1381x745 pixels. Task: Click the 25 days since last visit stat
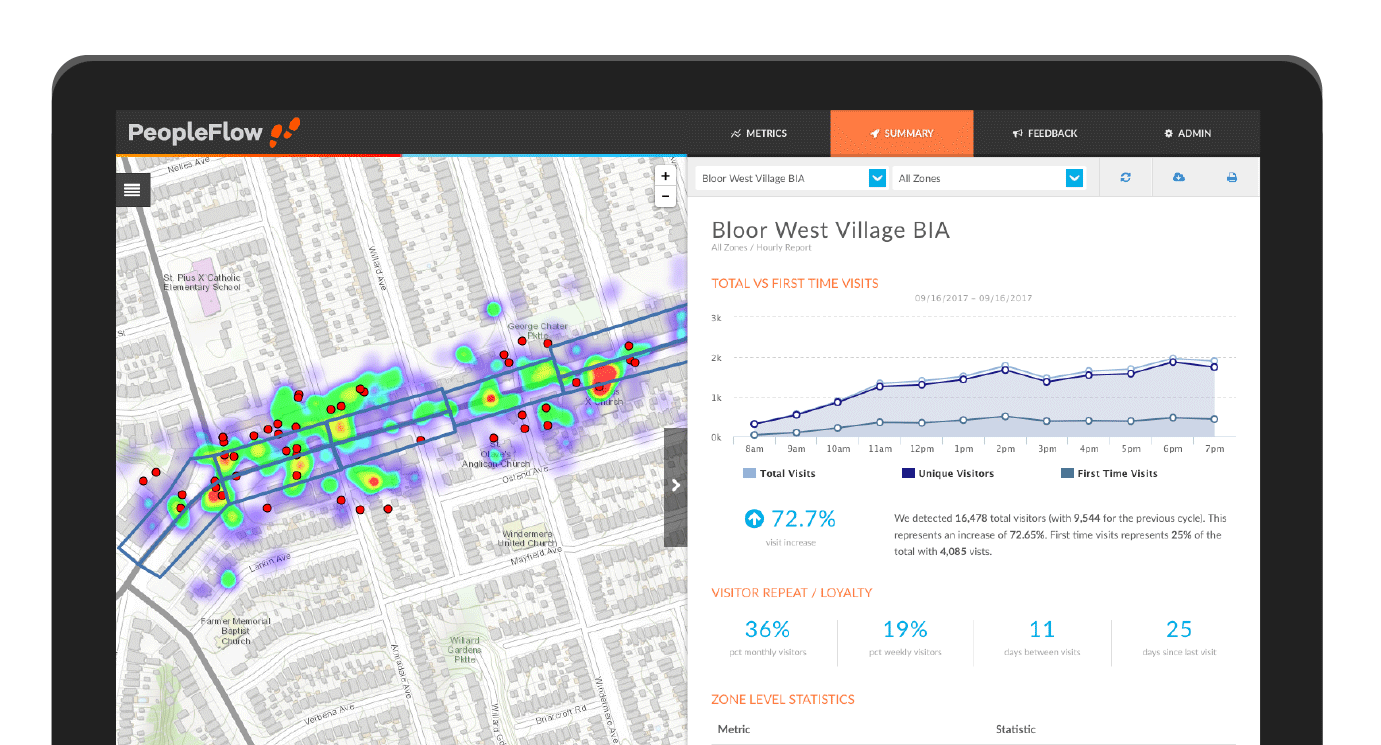[1179, 638]
